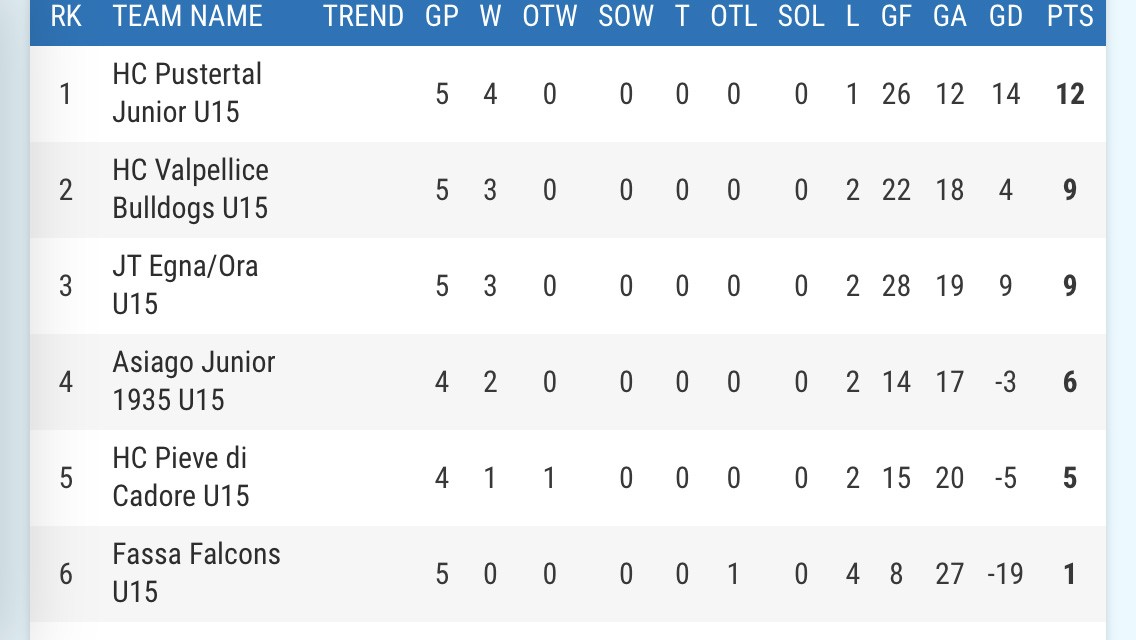Click the SOW column header
Image resolution: width=1136 pixels, height=640 pixels.
pyautogui.click(x=626, y=16)
